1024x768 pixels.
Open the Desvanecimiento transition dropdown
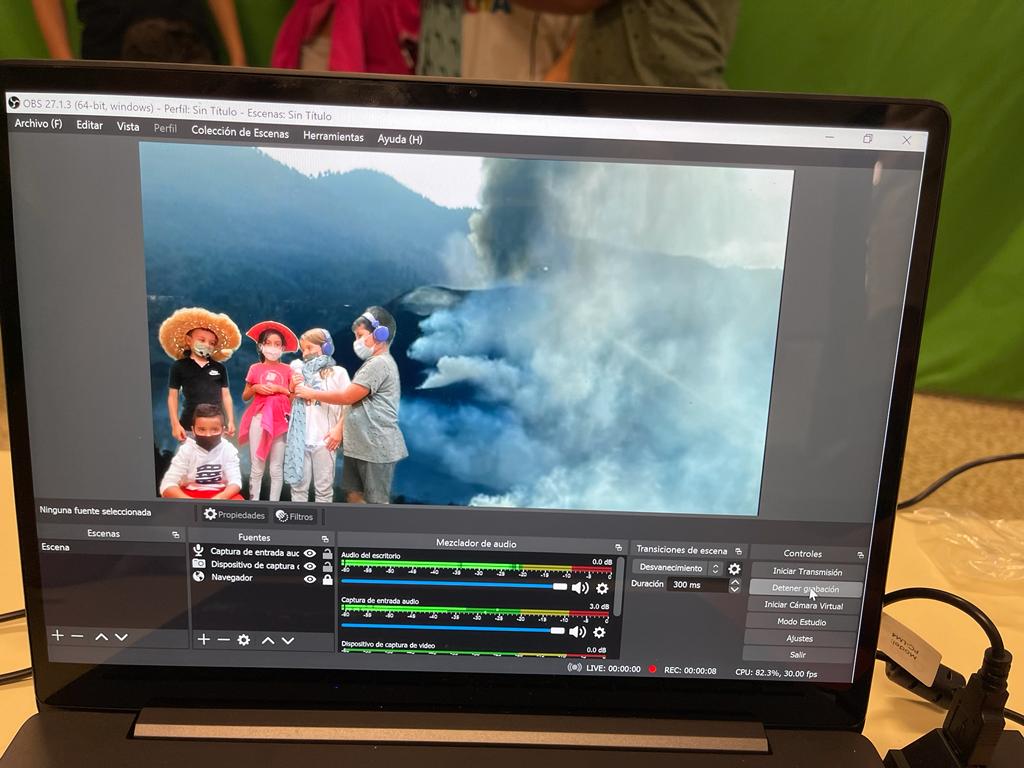(679, 568)
